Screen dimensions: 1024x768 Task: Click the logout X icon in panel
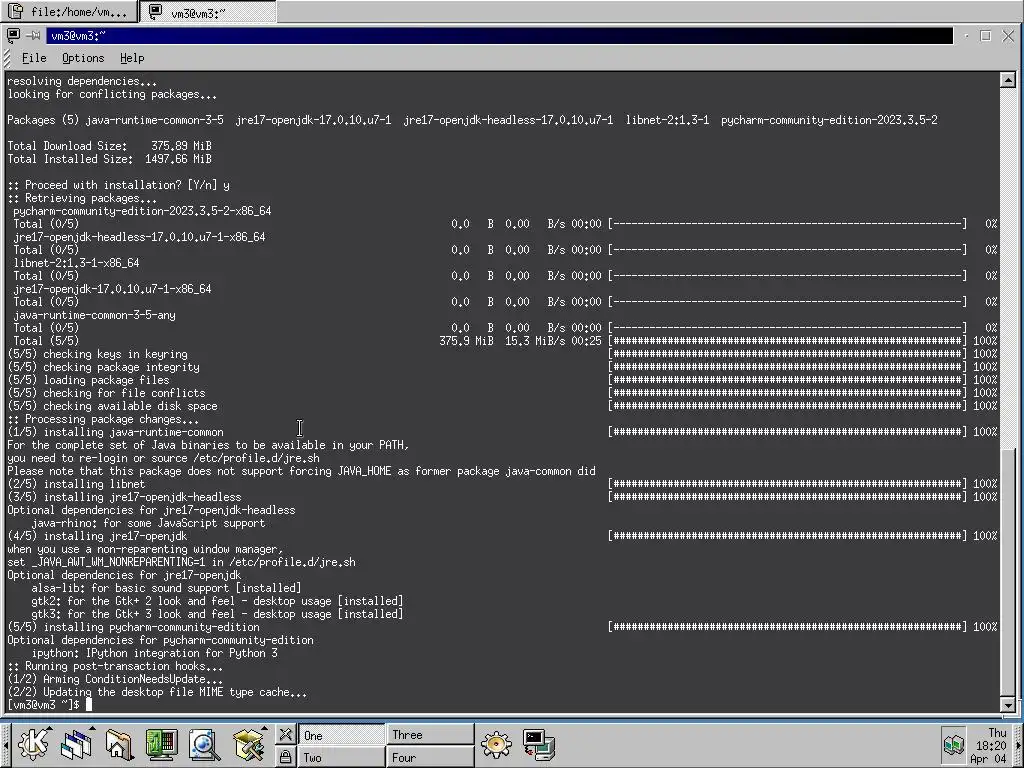click(285, 735)
